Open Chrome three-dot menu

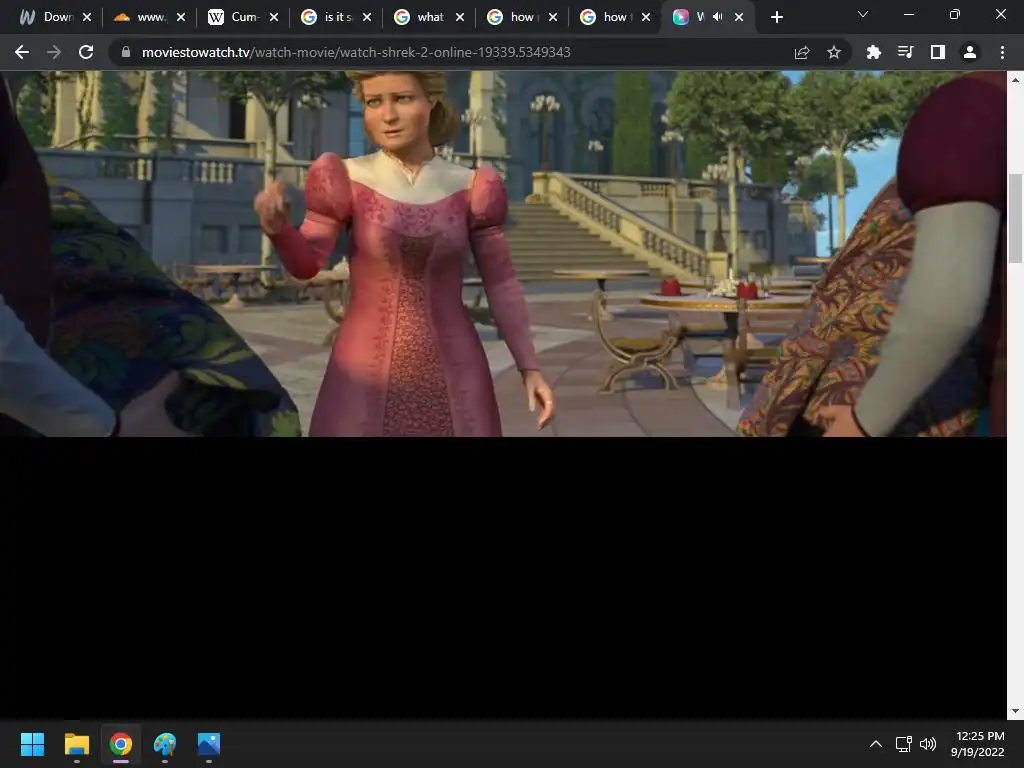coord(1002,52)
